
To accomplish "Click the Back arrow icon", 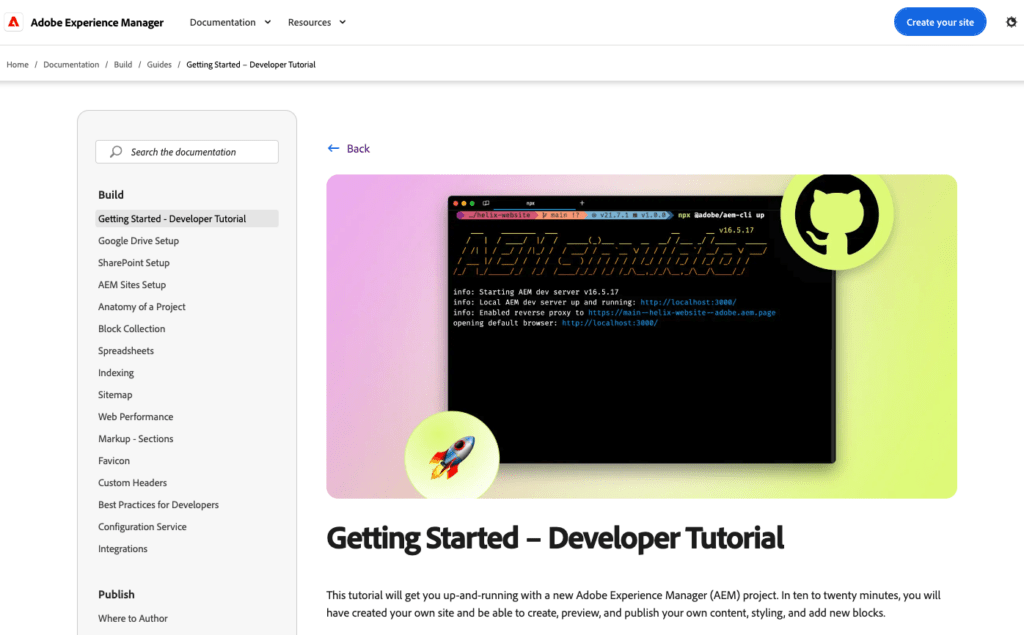I will click(333, 148).
